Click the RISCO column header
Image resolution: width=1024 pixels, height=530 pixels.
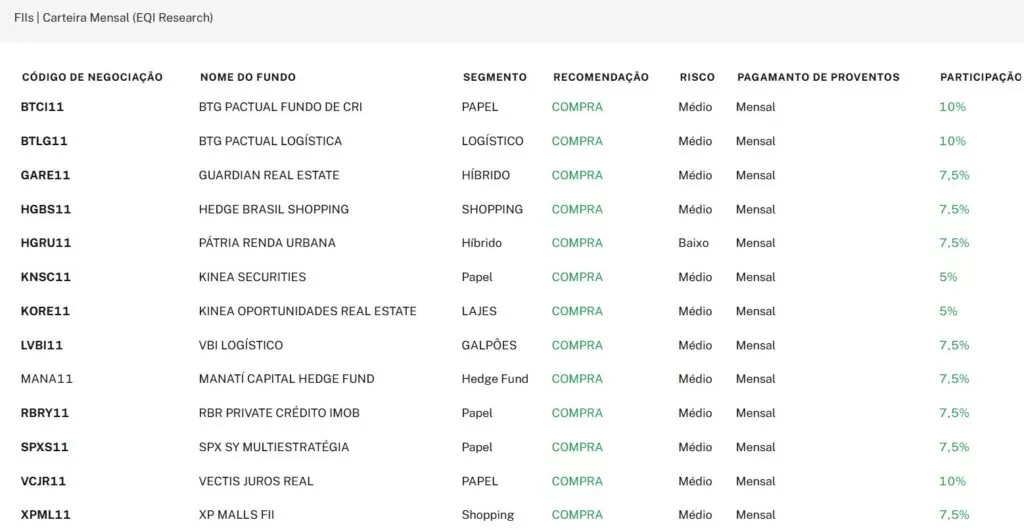[697, 77]
